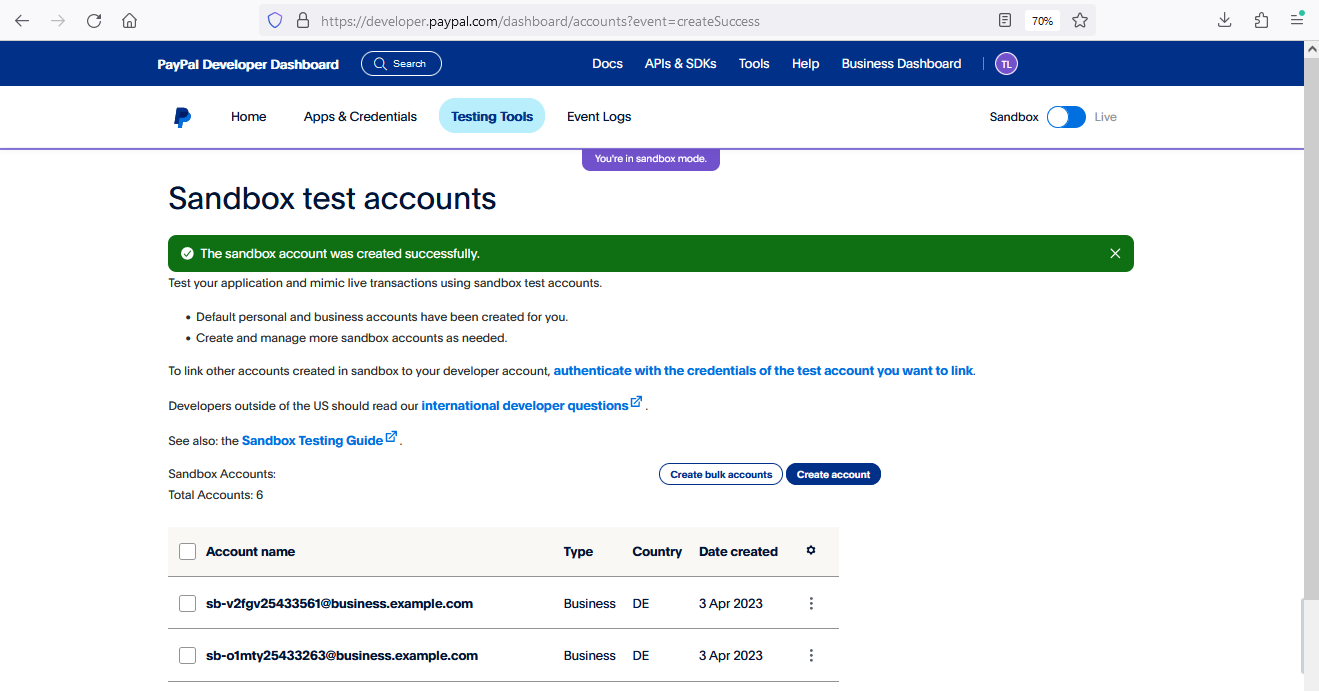The image size is (1319, 693).
Task: Open the Sandbox Testing Guide link
Action: (x=313, y=441)
